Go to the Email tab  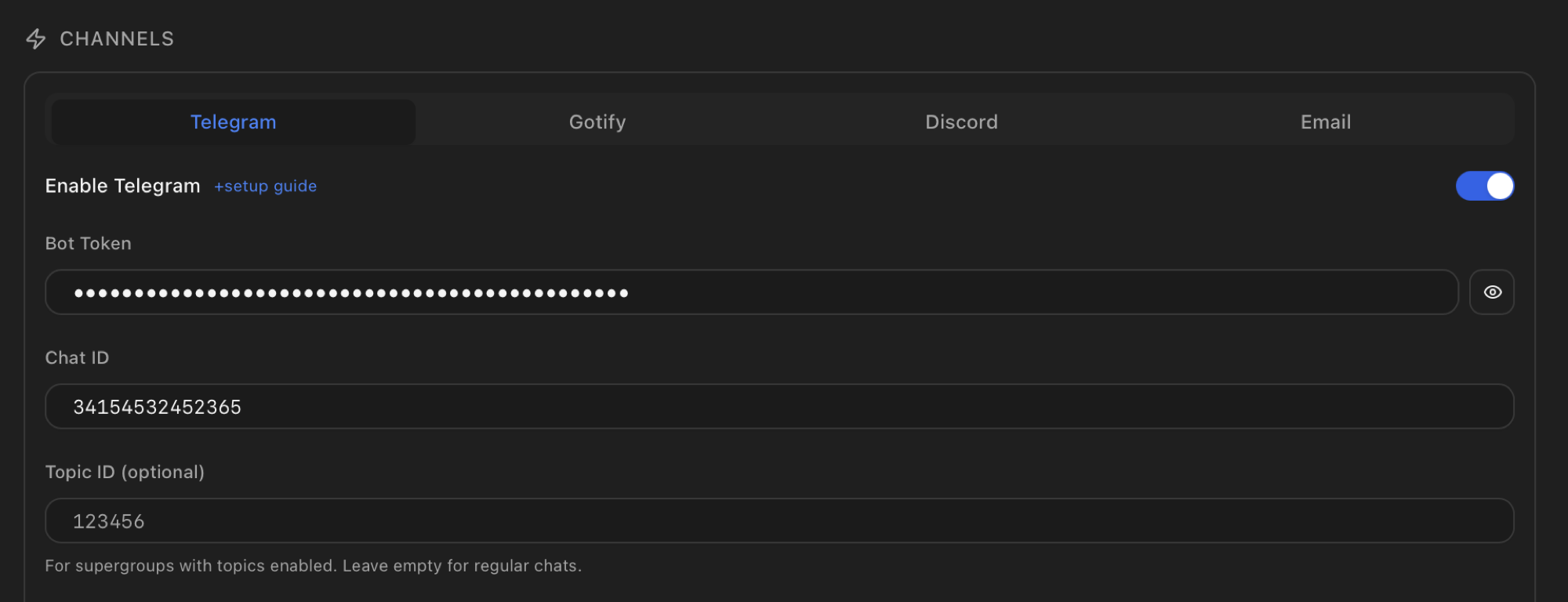point(1326,122)
